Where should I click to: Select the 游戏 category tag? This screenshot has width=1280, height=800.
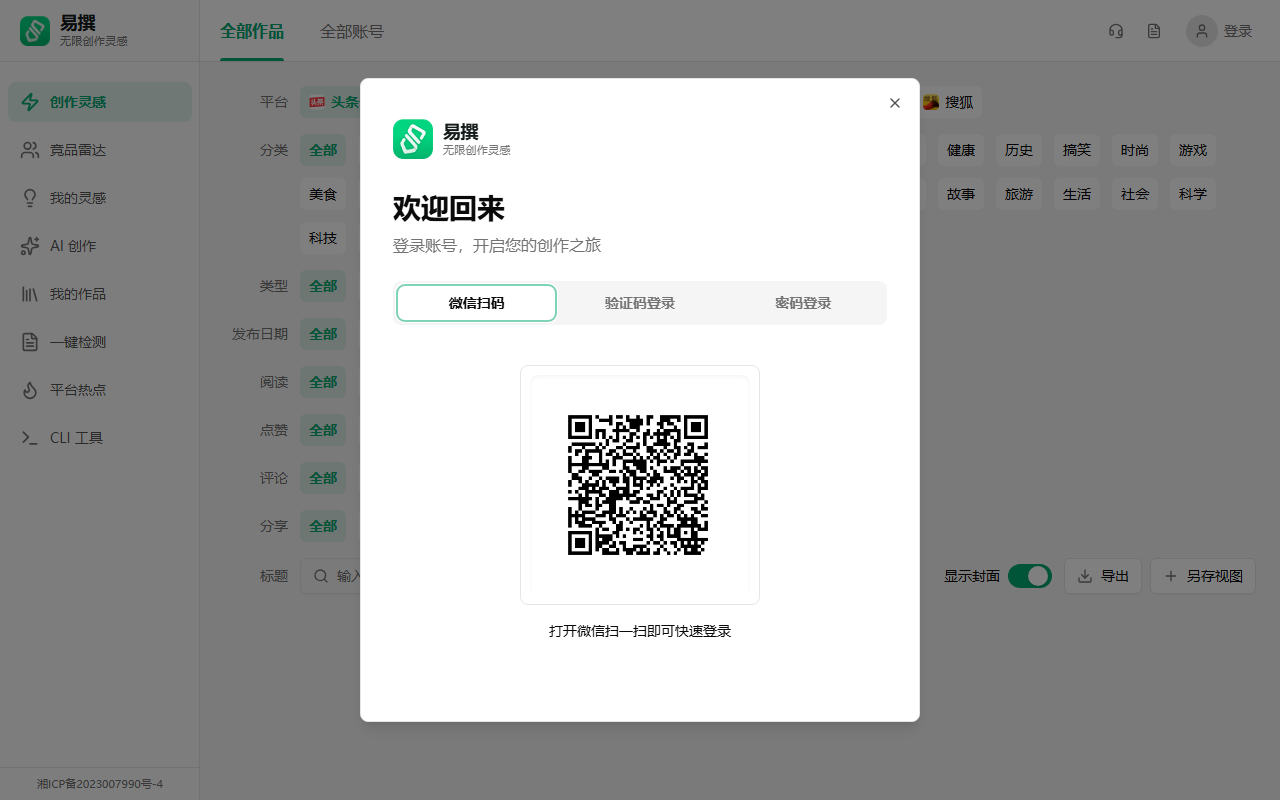(x=1193, y=150)
